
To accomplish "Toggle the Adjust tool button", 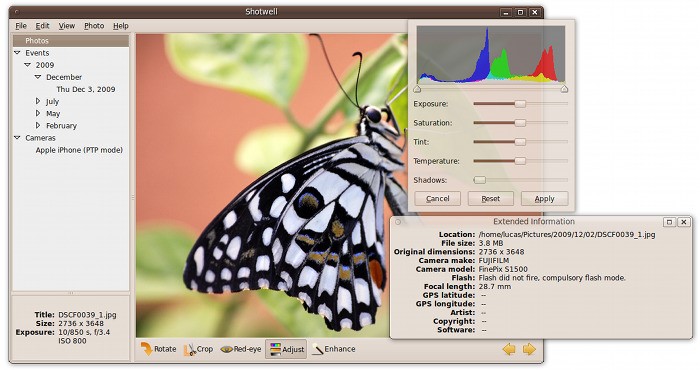I will pos(287,349).
